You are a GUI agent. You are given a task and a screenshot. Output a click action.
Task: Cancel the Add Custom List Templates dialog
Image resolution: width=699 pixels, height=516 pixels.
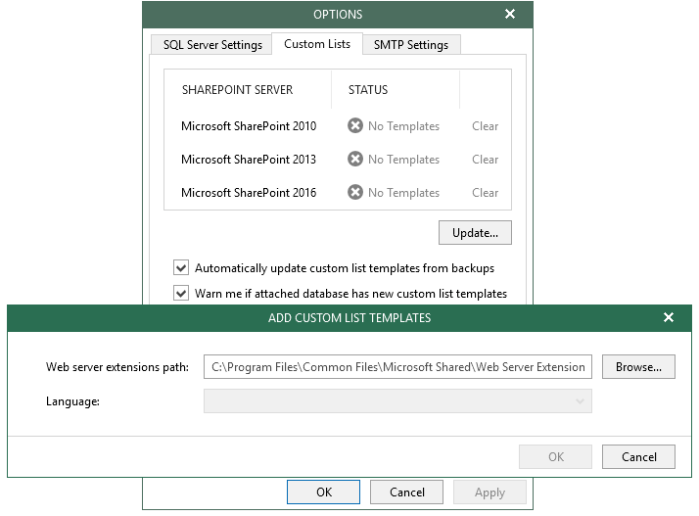coord(638,457)
